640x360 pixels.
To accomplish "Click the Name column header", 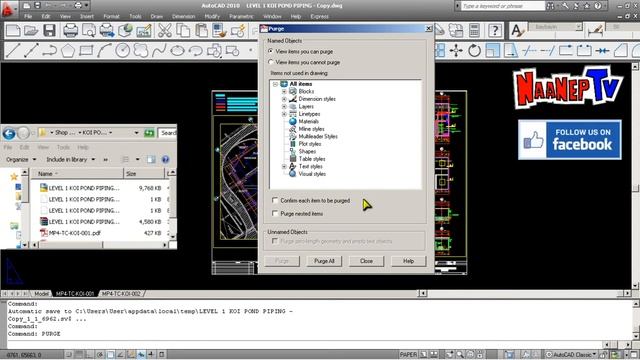I will pos(77,174).
